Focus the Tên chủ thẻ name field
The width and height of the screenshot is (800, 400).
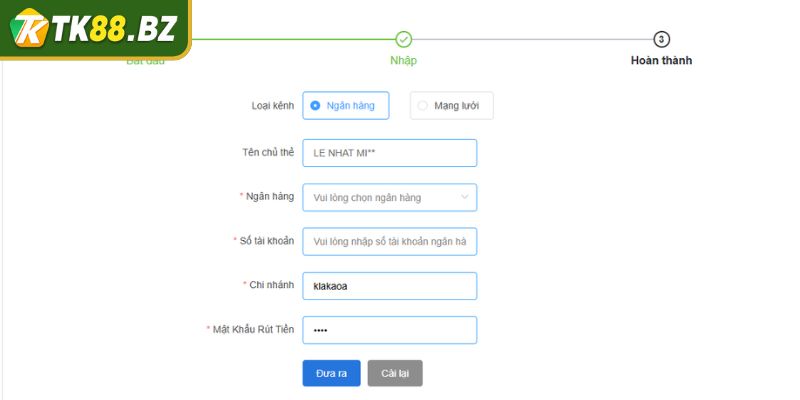click(x=389, y=153)
